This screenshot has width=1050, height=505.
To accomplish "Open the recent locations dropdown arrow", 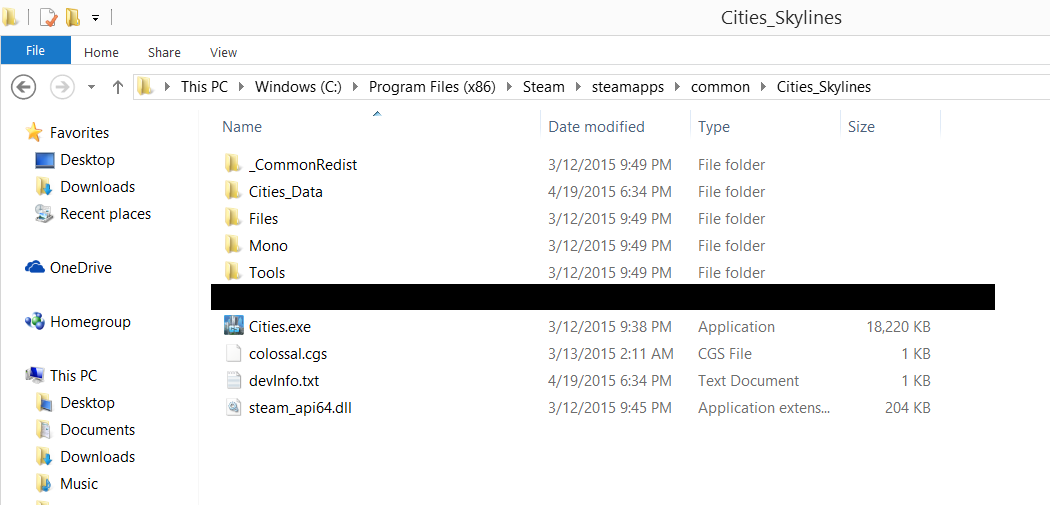I will 91,88.
